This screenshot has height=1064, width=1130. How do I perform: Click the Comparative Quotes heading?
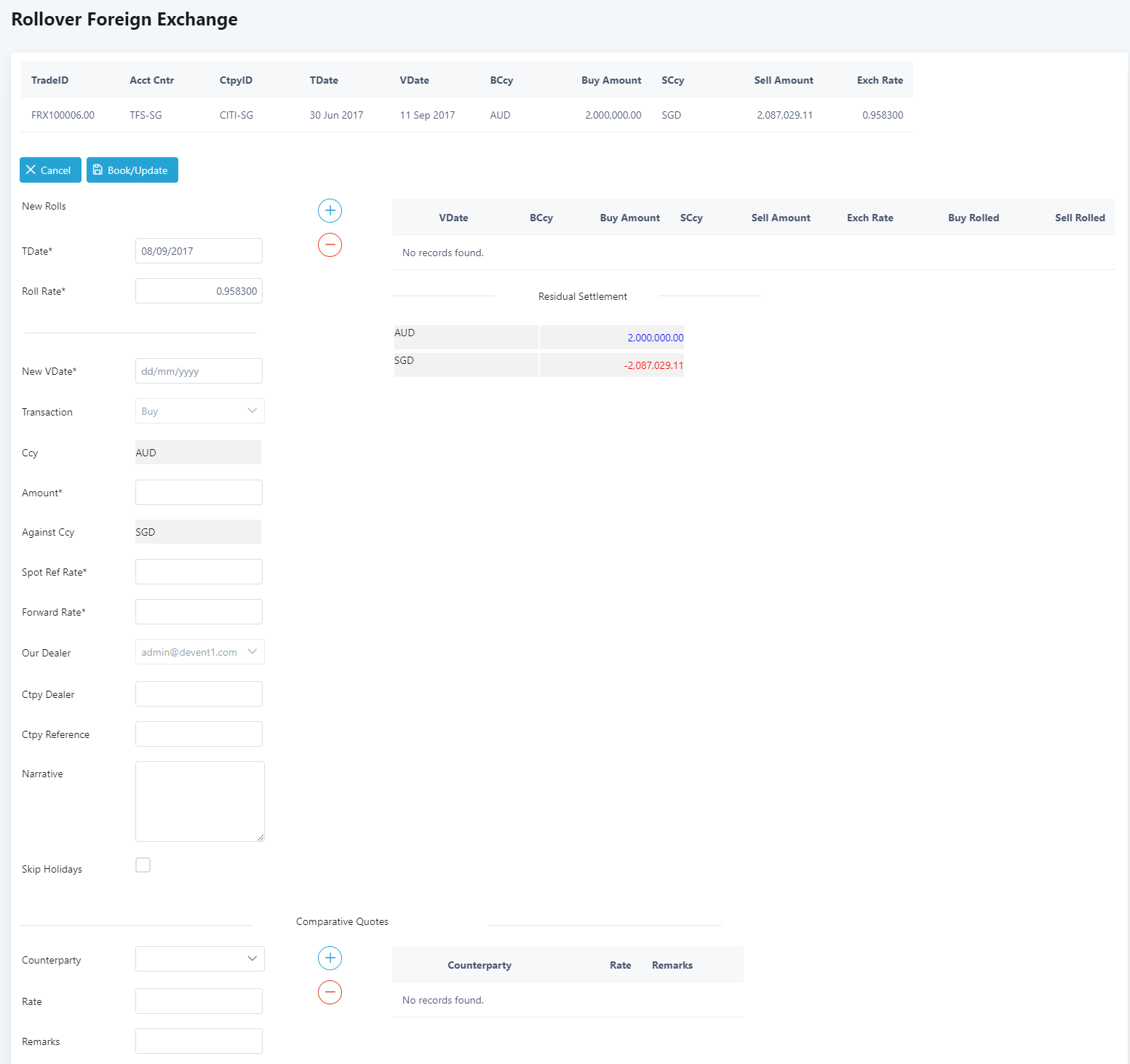pyautogui.click(x=342, y=921)
